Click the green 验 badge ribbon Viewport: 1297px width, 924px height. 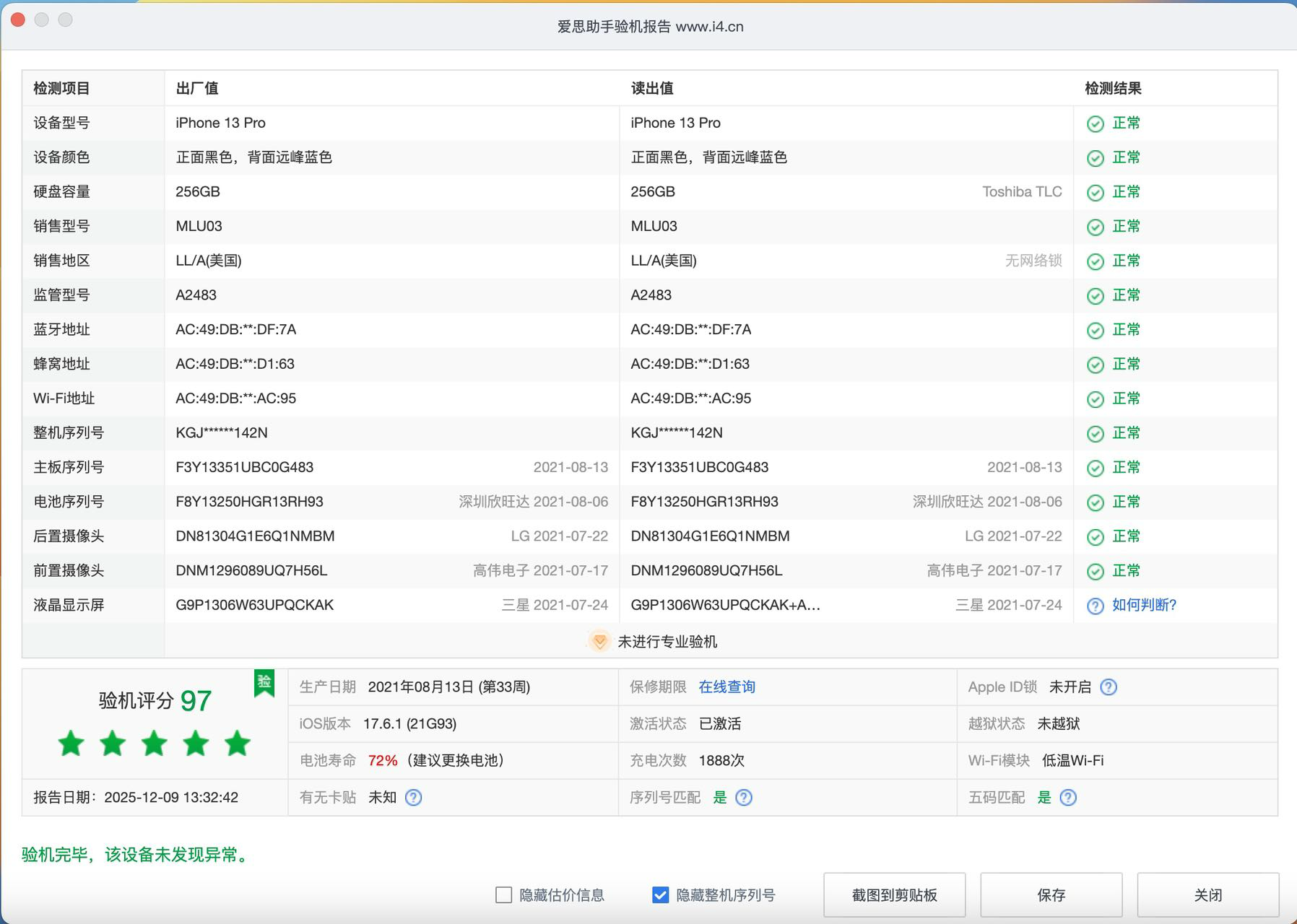264,682
